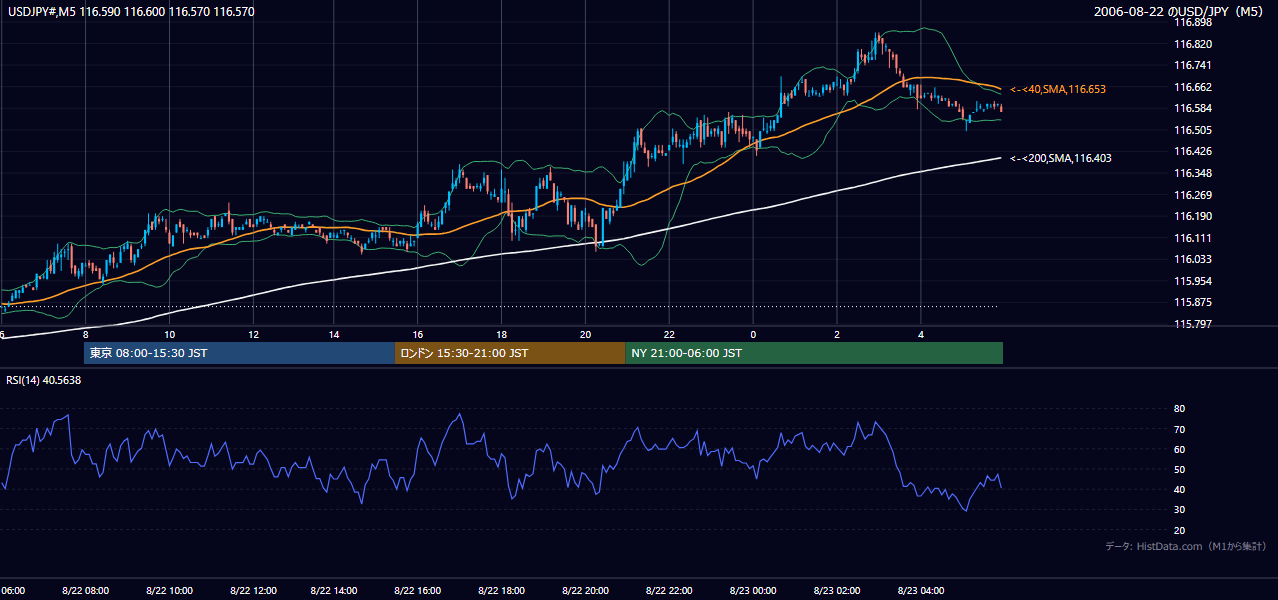Click hour tick "22" under price chart
1278x600 pixels.
click(669, 335)
